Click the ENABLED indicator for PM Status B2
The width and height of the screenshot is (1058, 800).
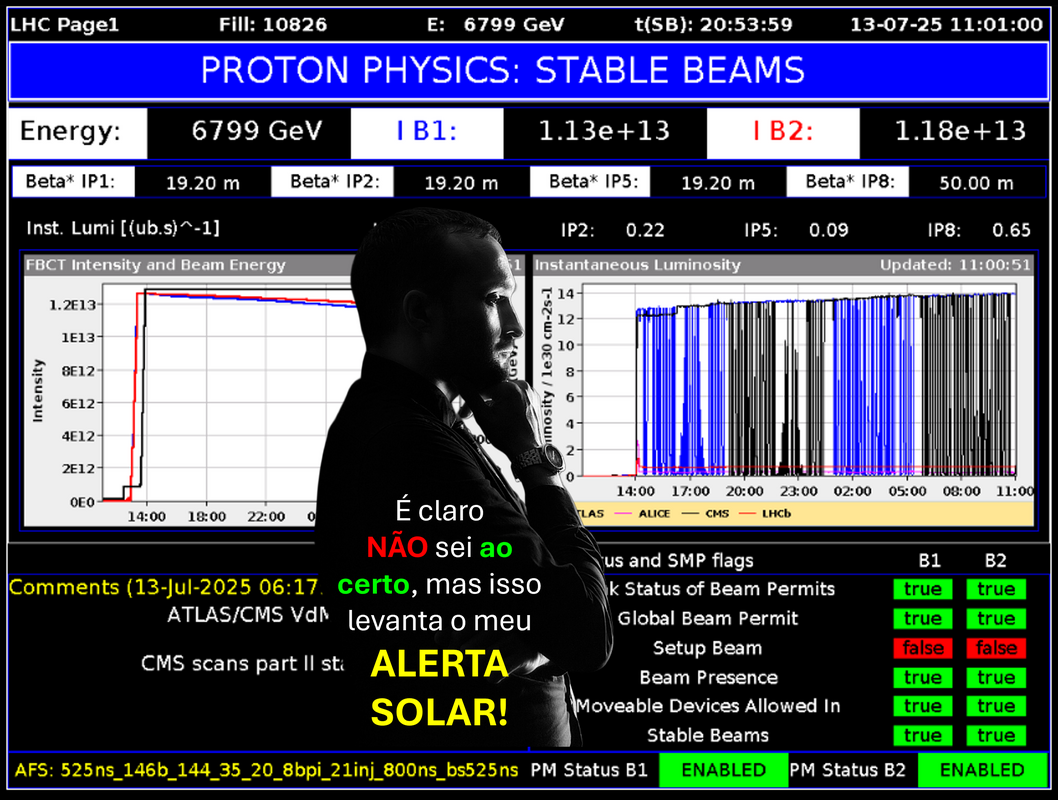tap(982, 770)
